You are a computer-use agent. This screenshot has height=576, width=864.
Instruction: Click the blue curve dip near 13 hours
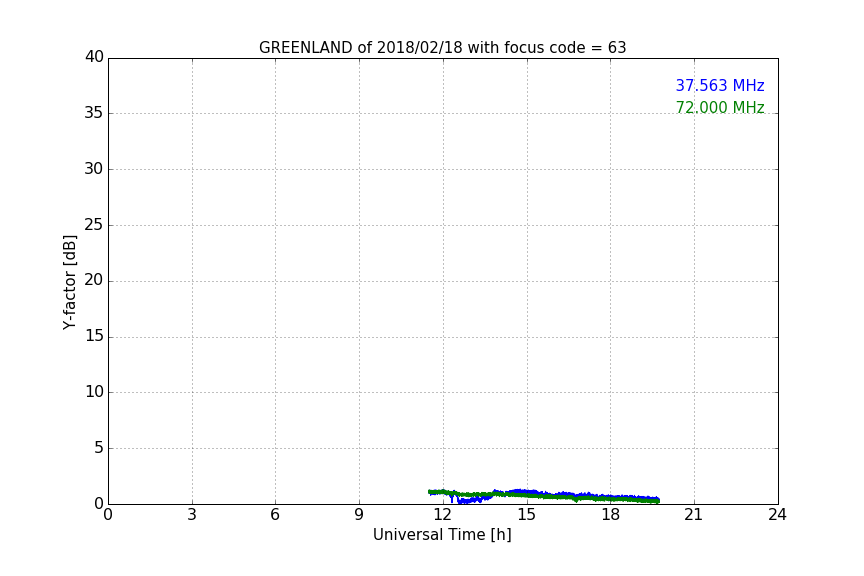466,500
